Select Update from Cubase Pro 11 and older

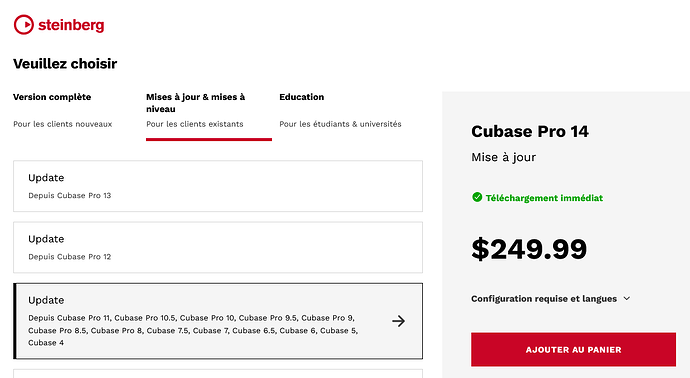point(218,321)
